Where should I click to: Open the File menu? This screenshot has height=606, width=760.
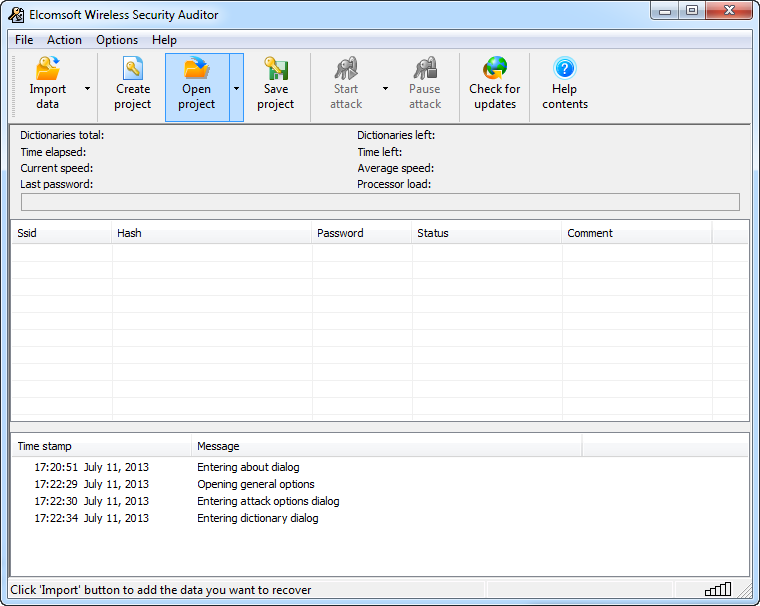[24, 40]
